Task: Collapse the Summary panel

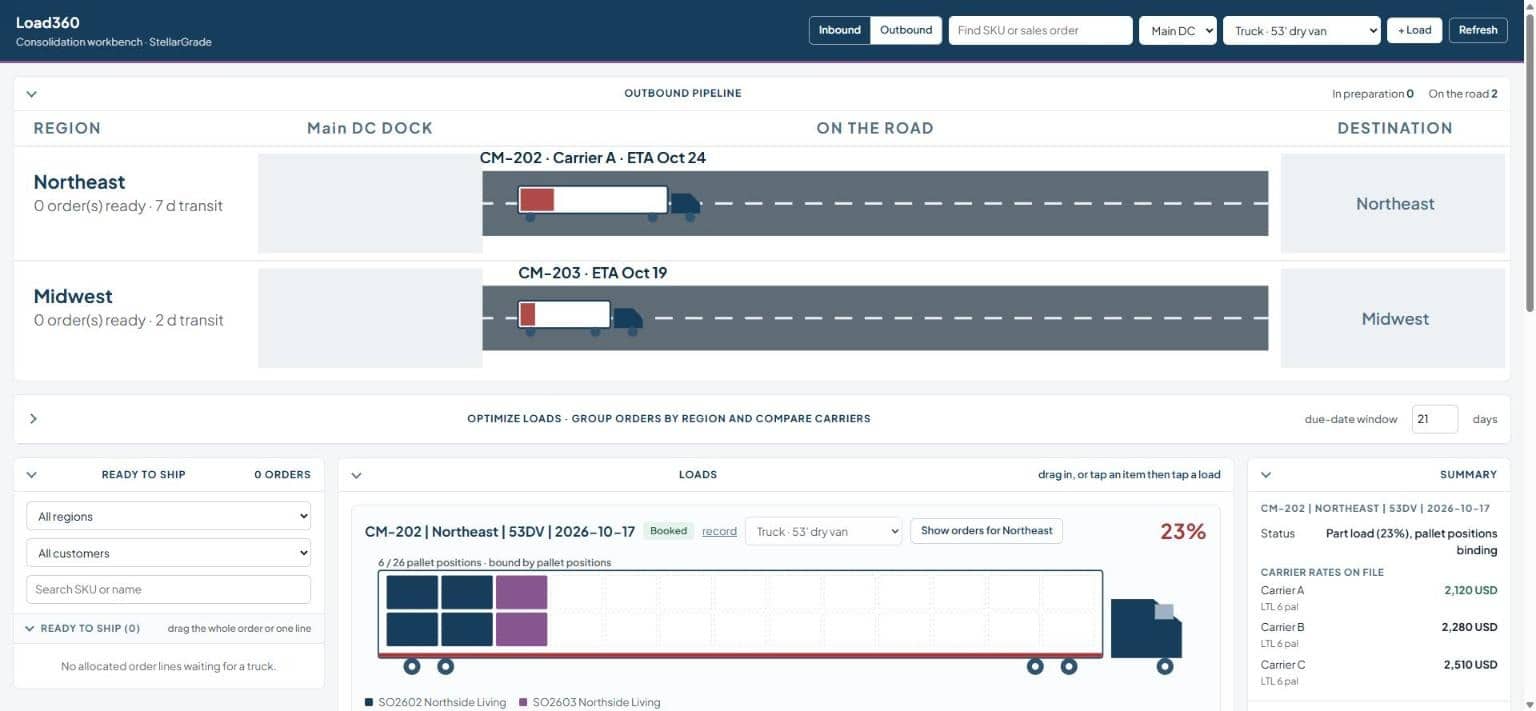Action: click(x=1266, y=475)
